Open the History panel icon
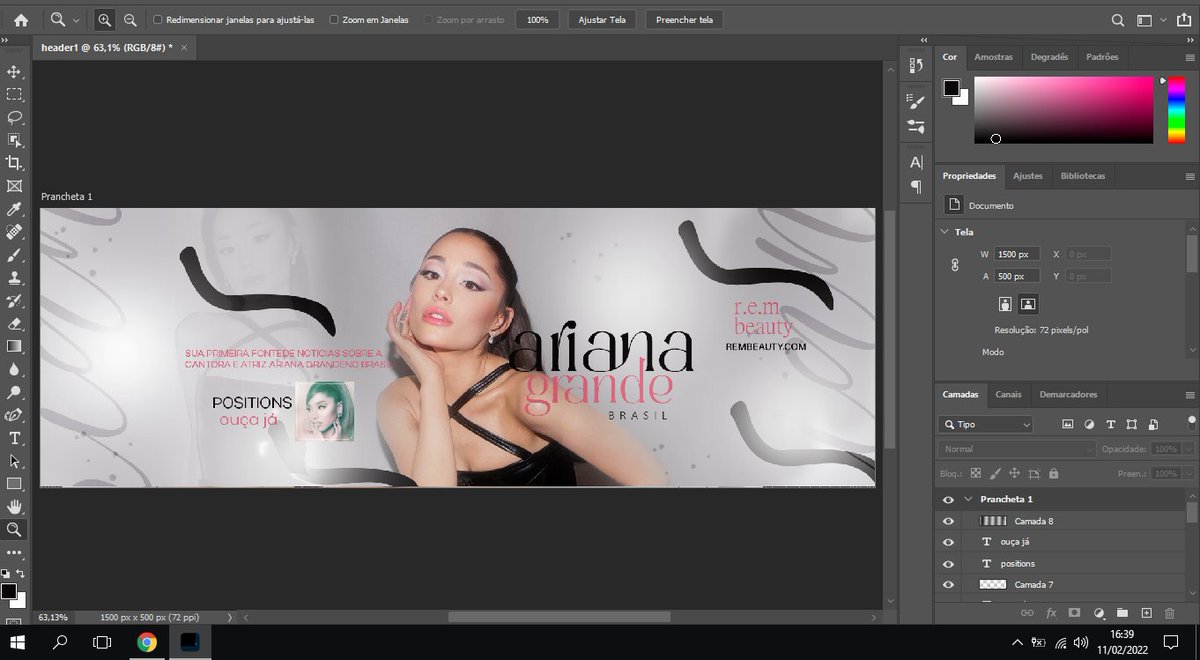Viewport: 1200px width, 660px height. point(916,65)
